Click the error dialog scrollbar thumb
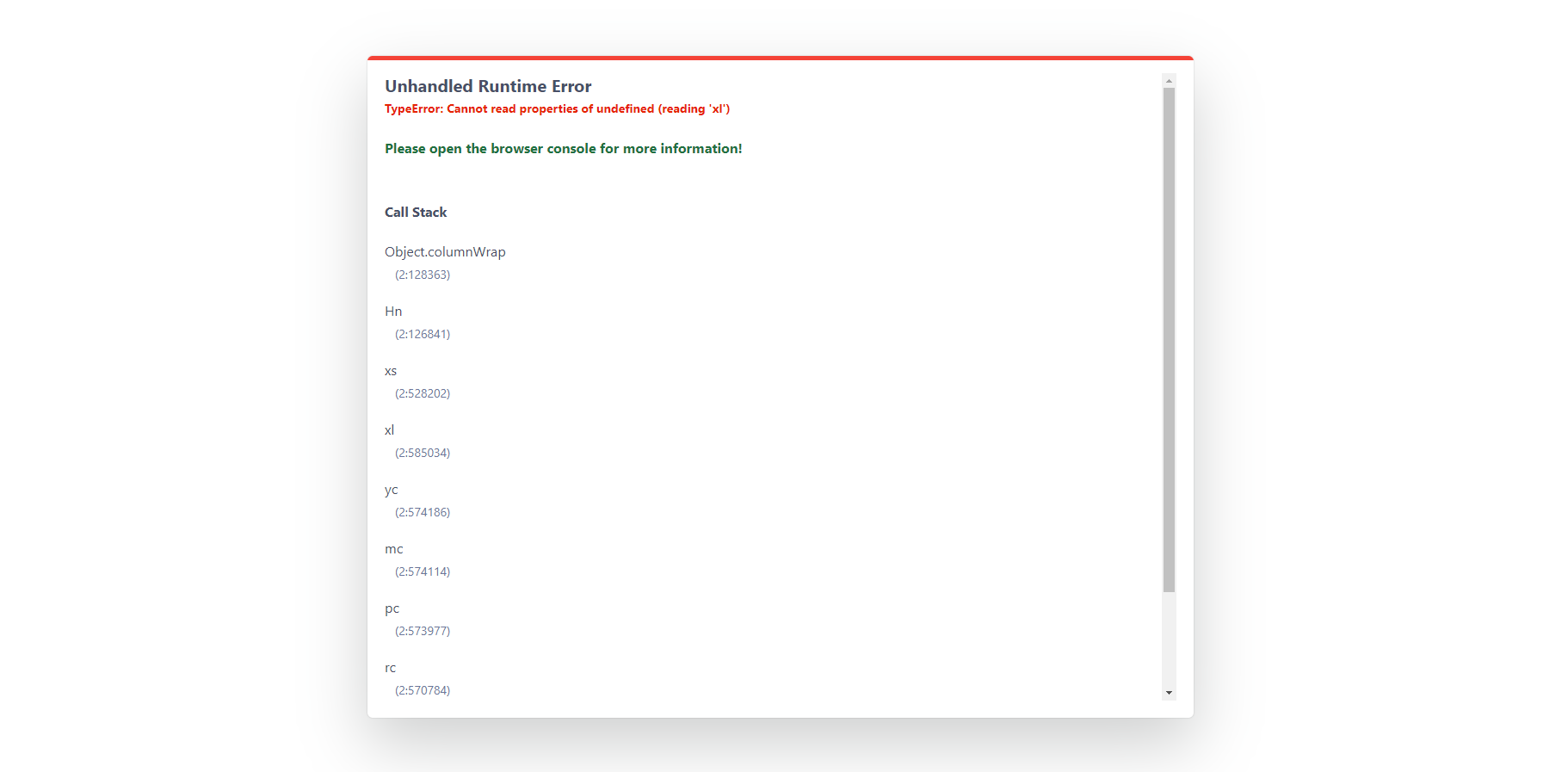This screenshot has height=772, width=1568. [1169, 339]
